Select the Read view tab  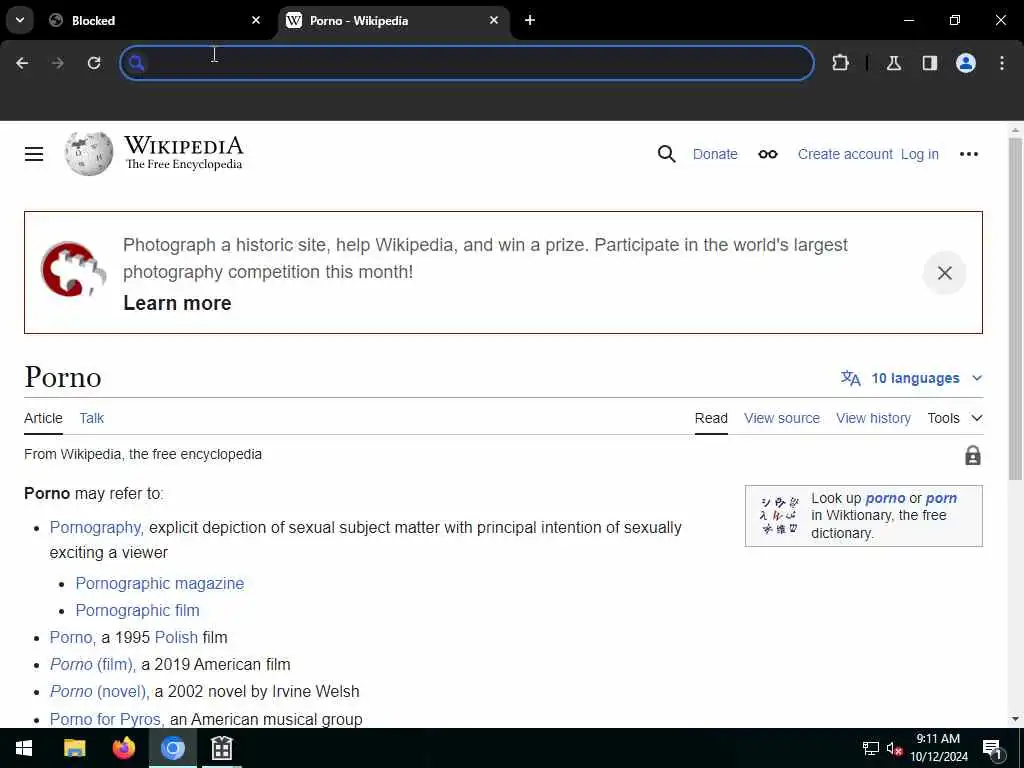(x=711, y=418)
